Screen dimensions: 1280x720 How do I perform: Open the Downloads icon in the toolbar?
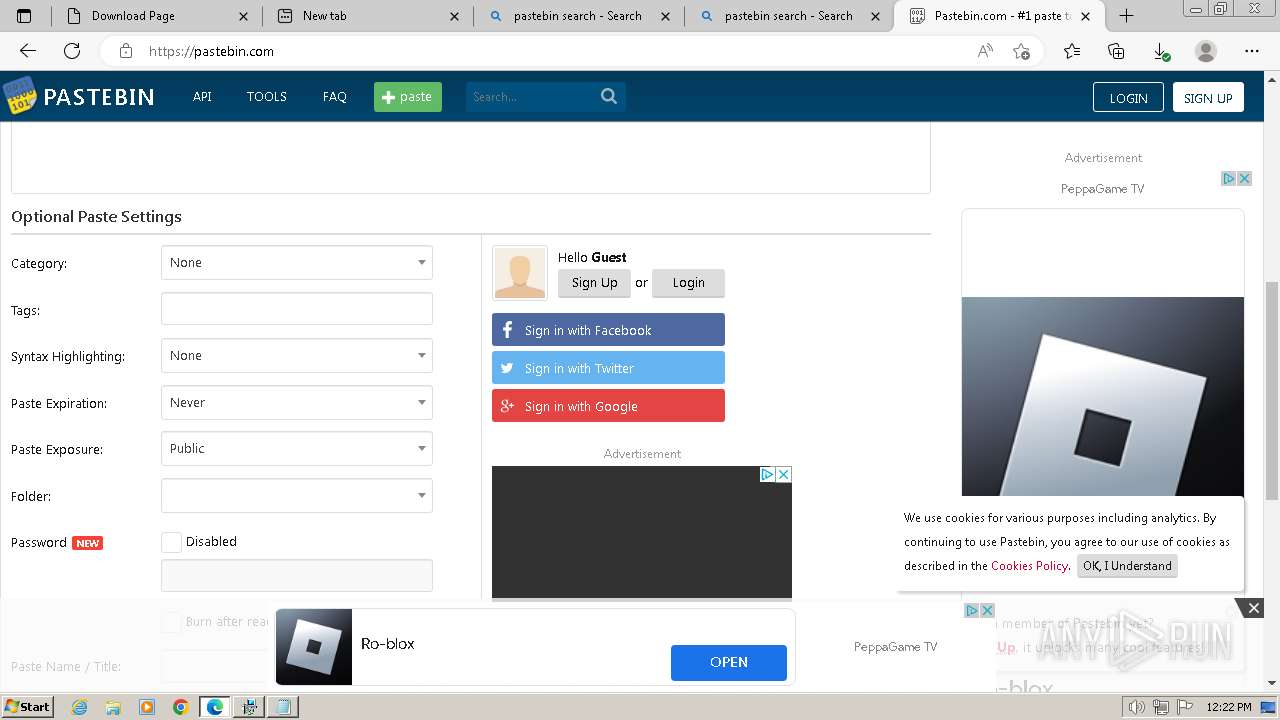coord(1161,51)
